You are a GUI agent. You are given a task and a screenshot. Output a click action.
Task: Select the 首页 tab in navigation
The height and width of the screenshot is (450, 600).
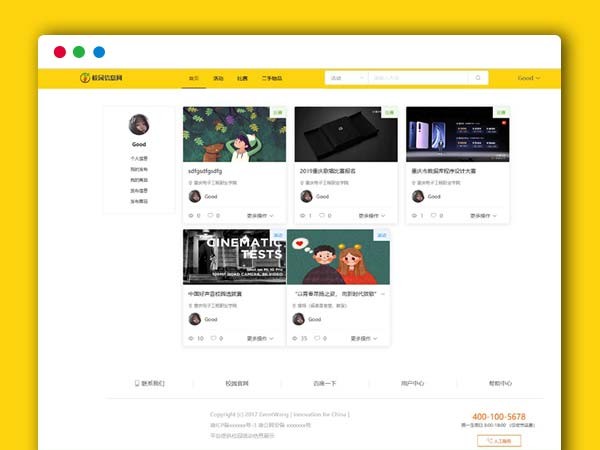pyautogui.click(x=194, y=78)
